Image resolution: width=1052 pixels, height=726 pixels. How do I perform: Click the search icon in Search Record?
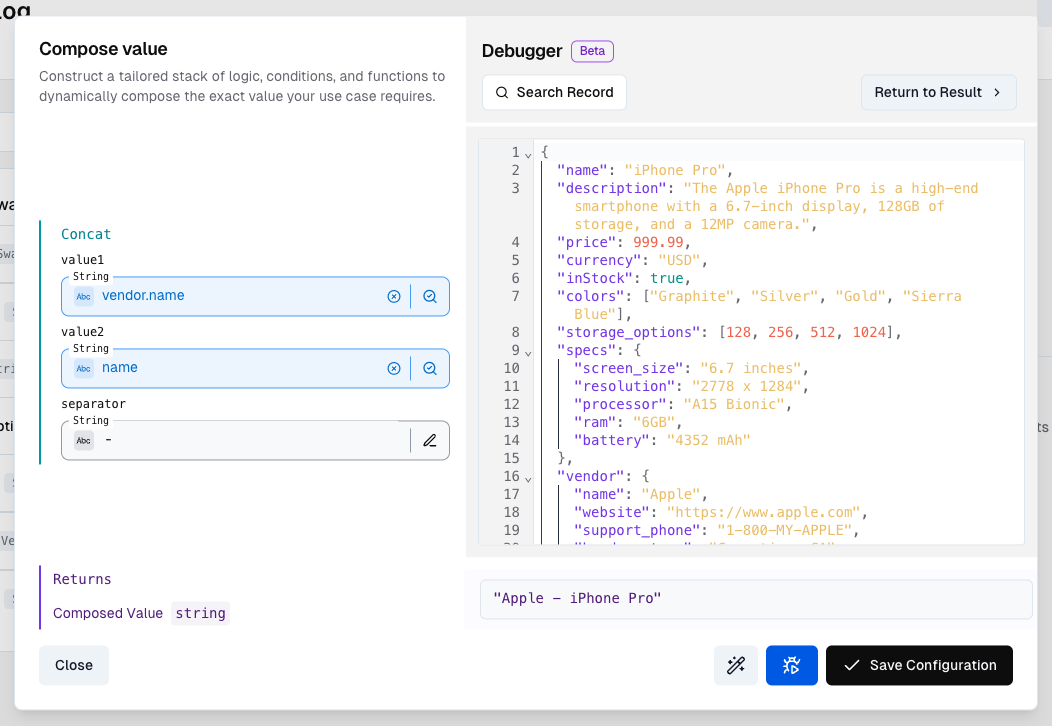click(501, 92)
